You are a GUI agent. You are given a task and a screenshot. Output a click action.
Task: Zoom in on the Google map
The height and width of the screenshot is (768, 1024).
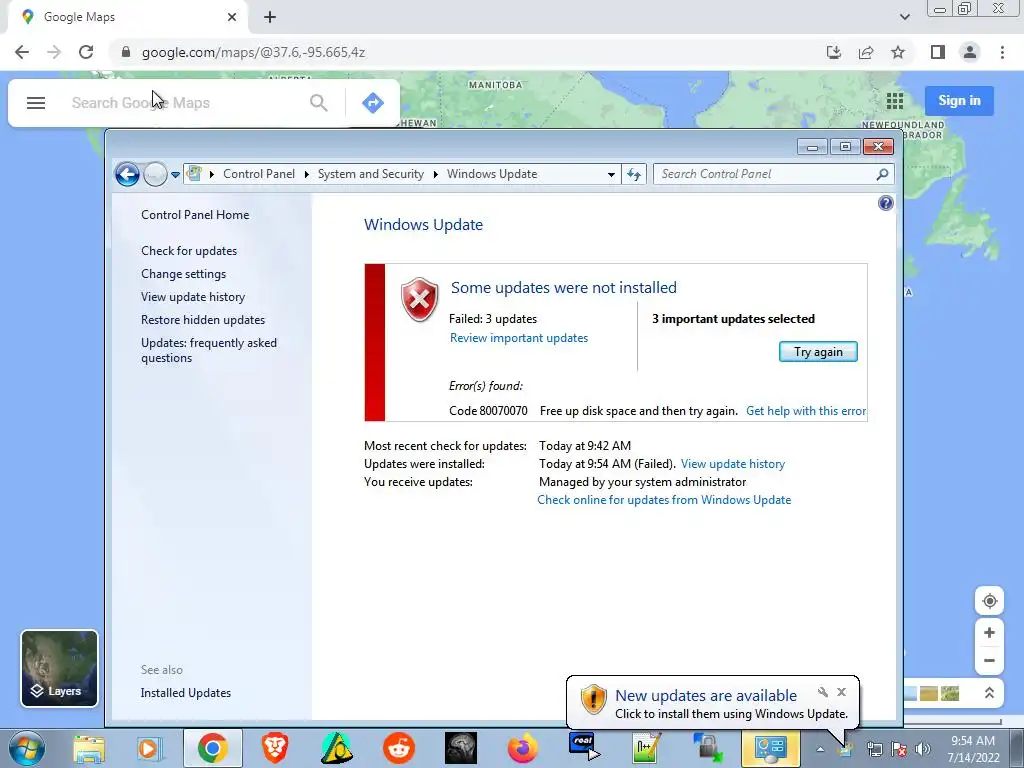click(989, 633)
